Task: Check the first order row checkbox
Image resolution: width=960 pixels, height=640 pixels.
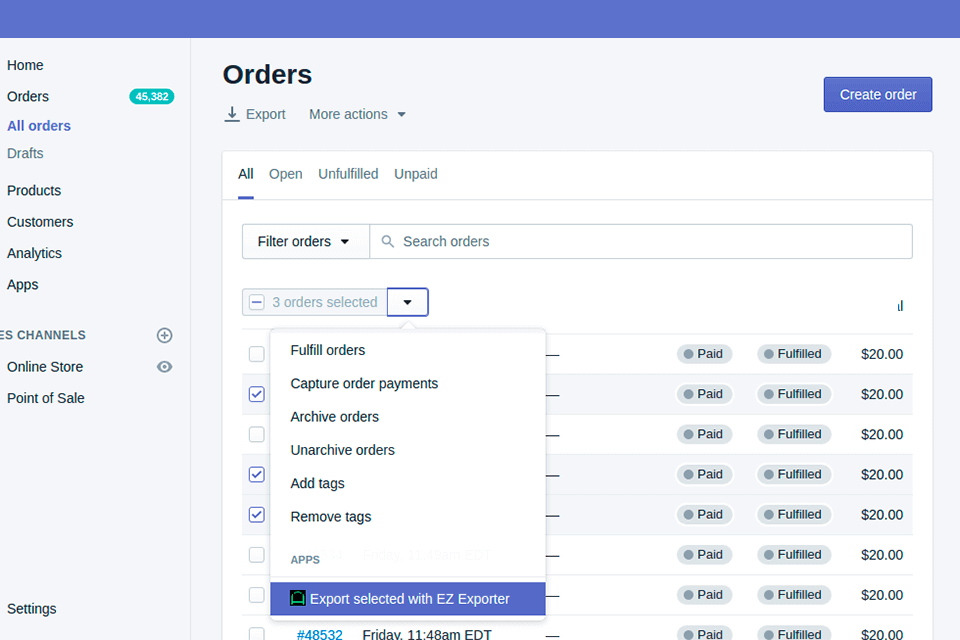Action: [x=257, y=354]
